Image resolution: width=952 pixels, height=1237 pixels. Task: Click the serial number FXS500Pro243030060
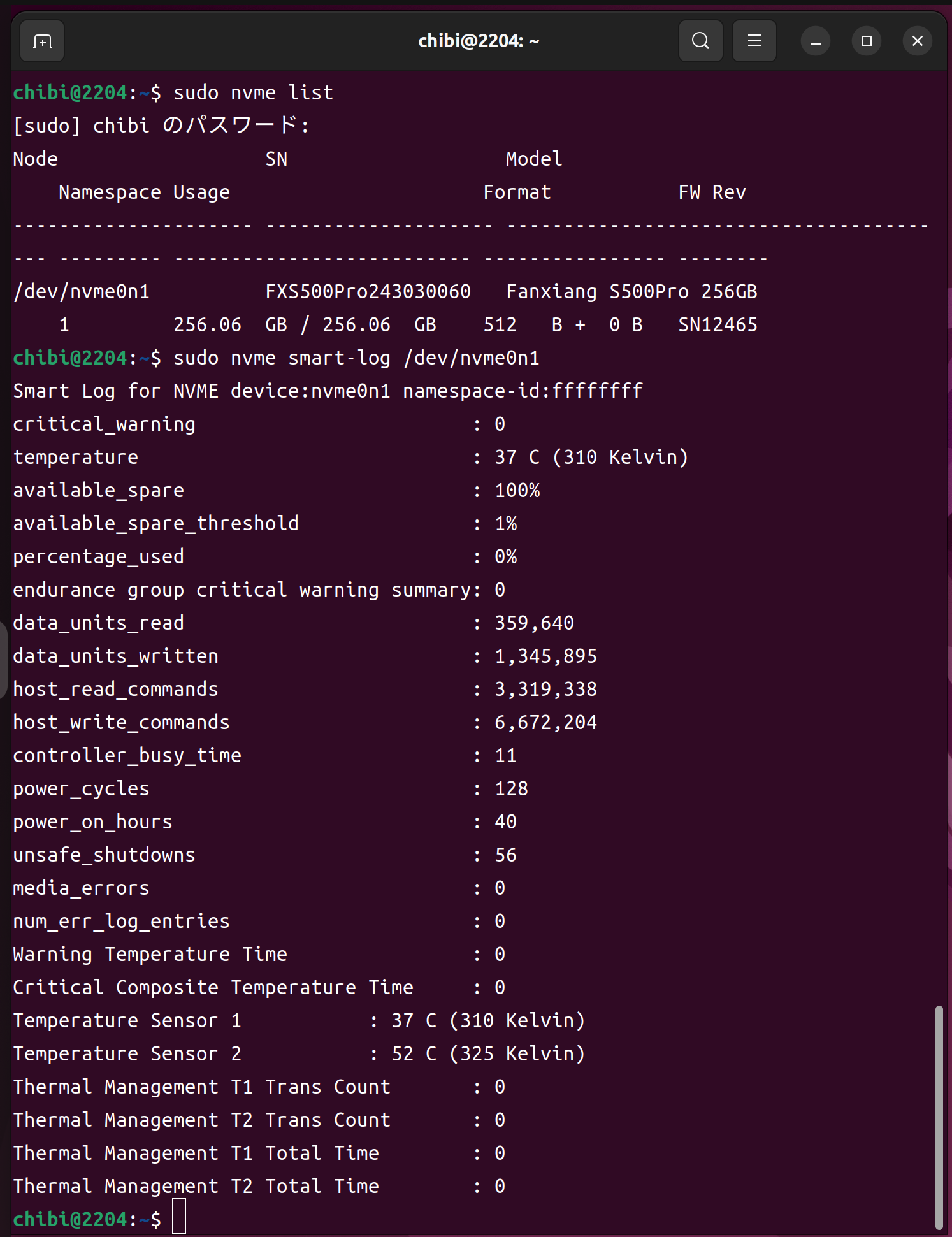pyautogui.click(x=368, y=292)
